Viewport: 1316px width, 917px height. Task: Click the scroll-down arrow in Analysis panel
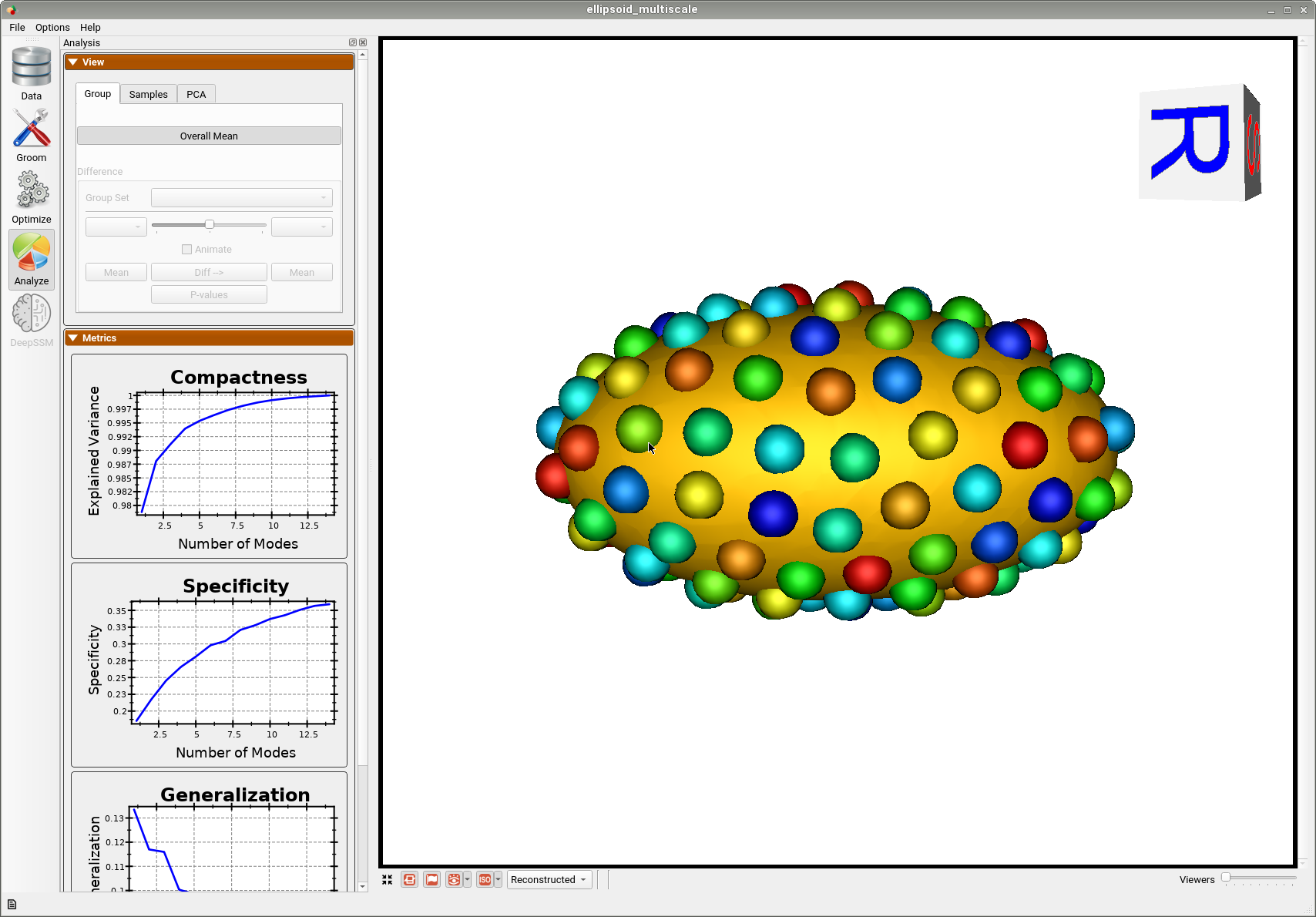(x=362, y=887)
